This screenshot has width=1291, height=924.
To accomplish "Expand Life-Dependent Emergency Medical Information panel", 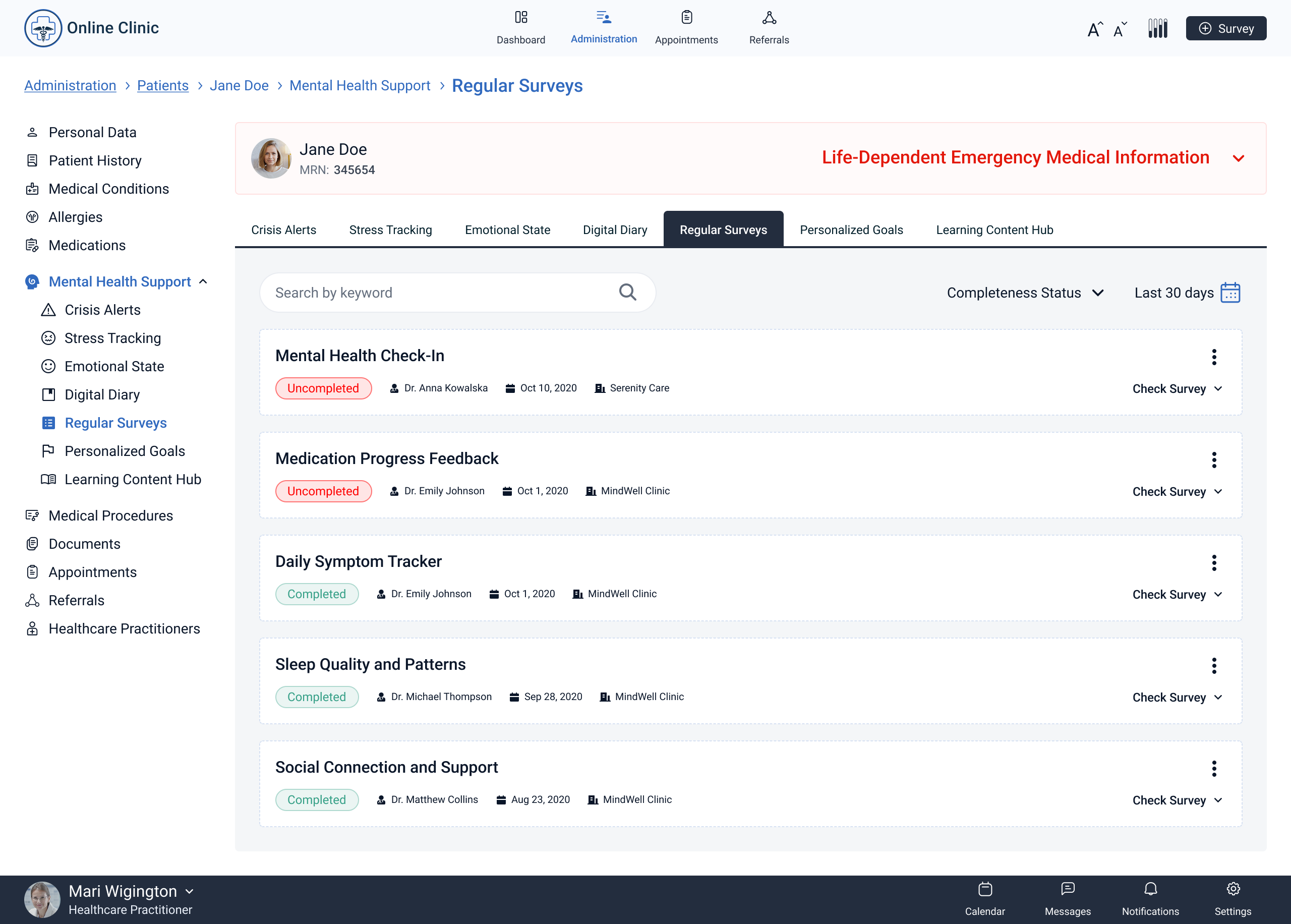I will point(1238,158).
